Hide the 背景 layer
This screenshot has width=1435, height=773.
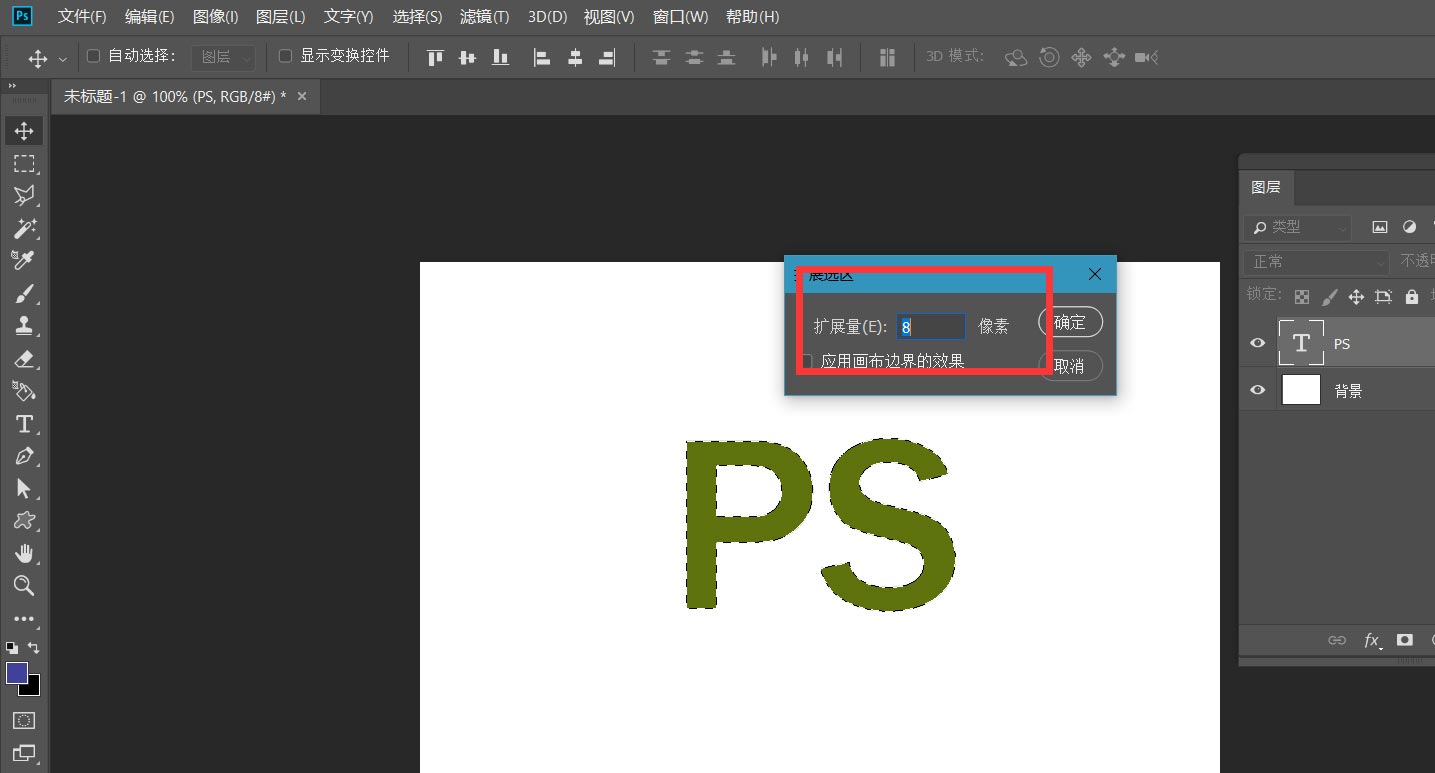pos(1258,390)
